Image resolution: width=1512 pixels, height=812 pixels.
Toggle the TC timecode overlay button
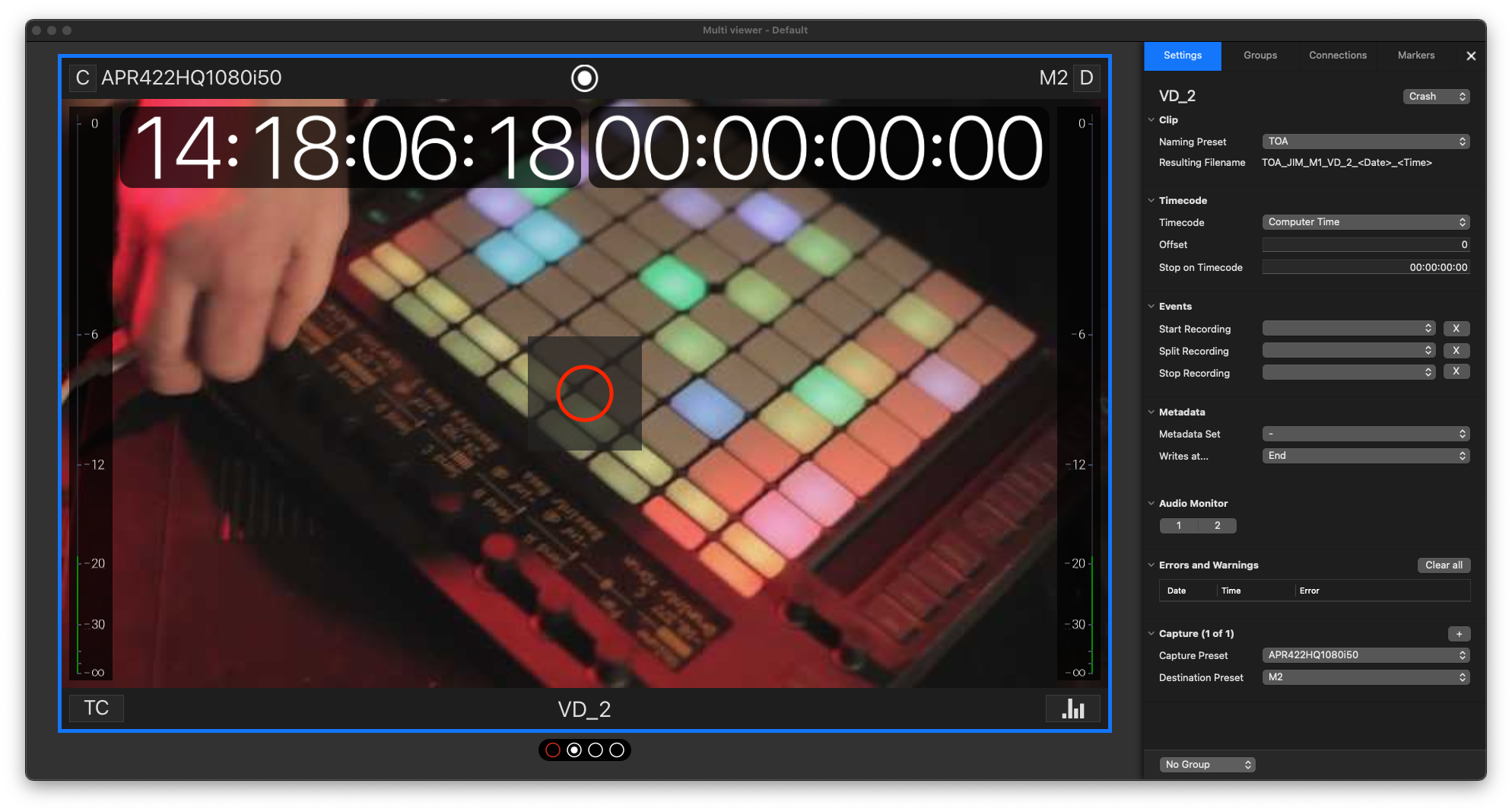click(x=97, y=708)
